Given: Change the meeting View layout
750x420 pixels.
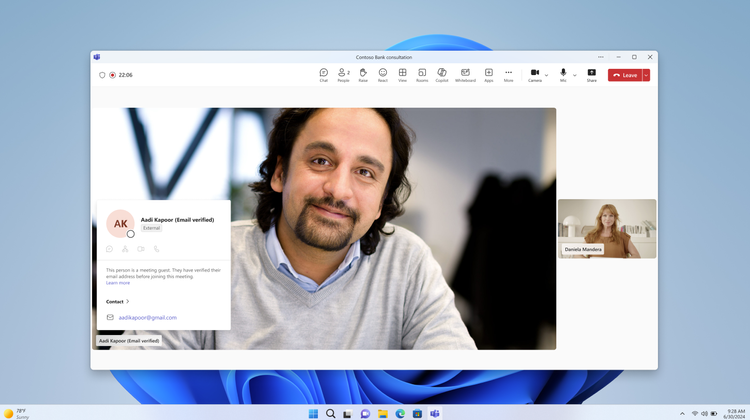Looking at the screenshot, I should point(402,75).
